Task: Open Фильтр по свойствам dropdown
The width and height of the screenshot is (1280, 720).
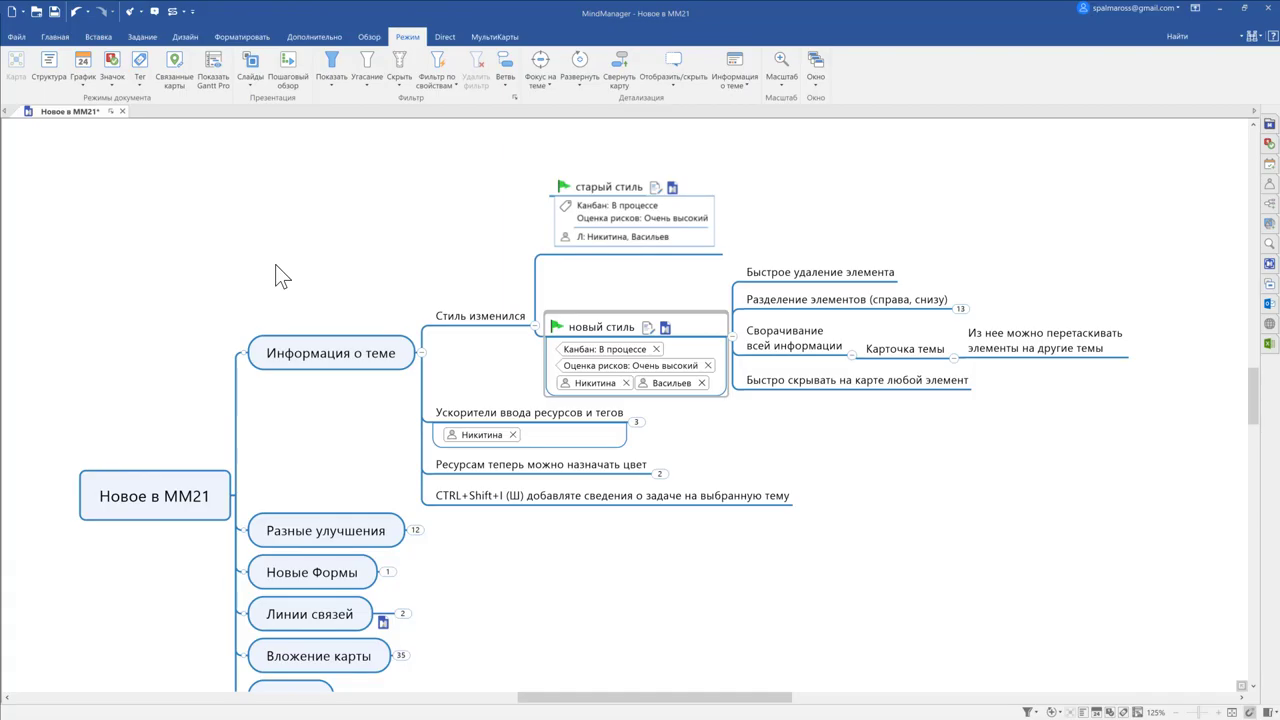Action: [437, 71]
